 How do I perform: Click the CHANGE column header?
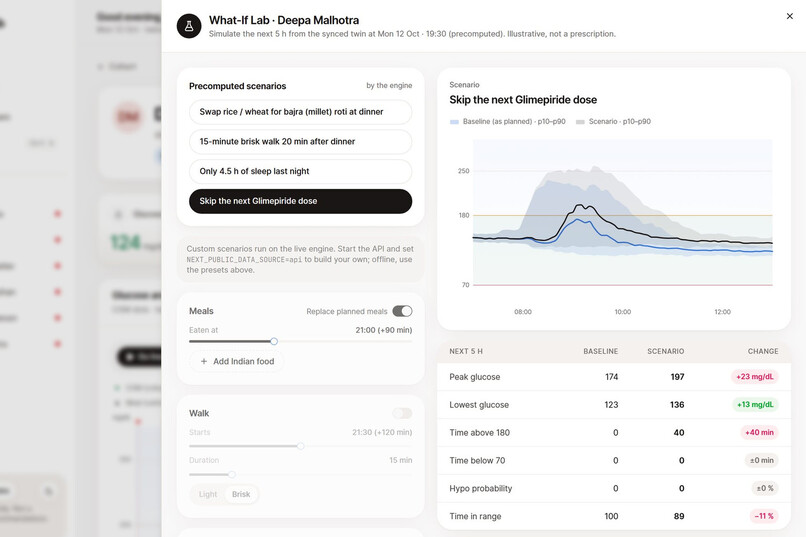point(763,351)
